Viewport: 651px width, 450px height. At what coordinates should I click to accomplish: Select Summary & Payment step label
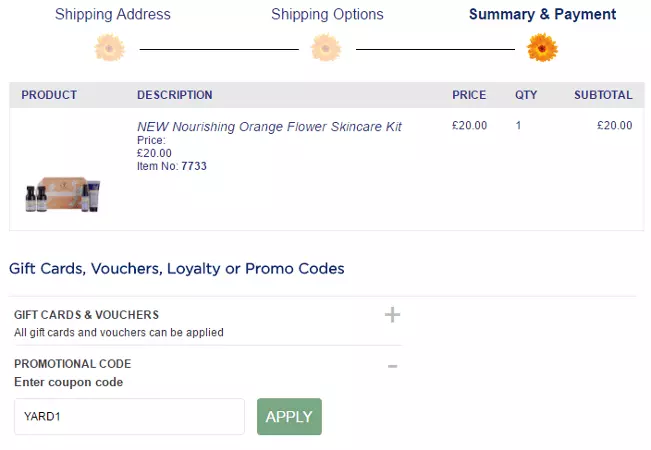(x=542, y=14)
